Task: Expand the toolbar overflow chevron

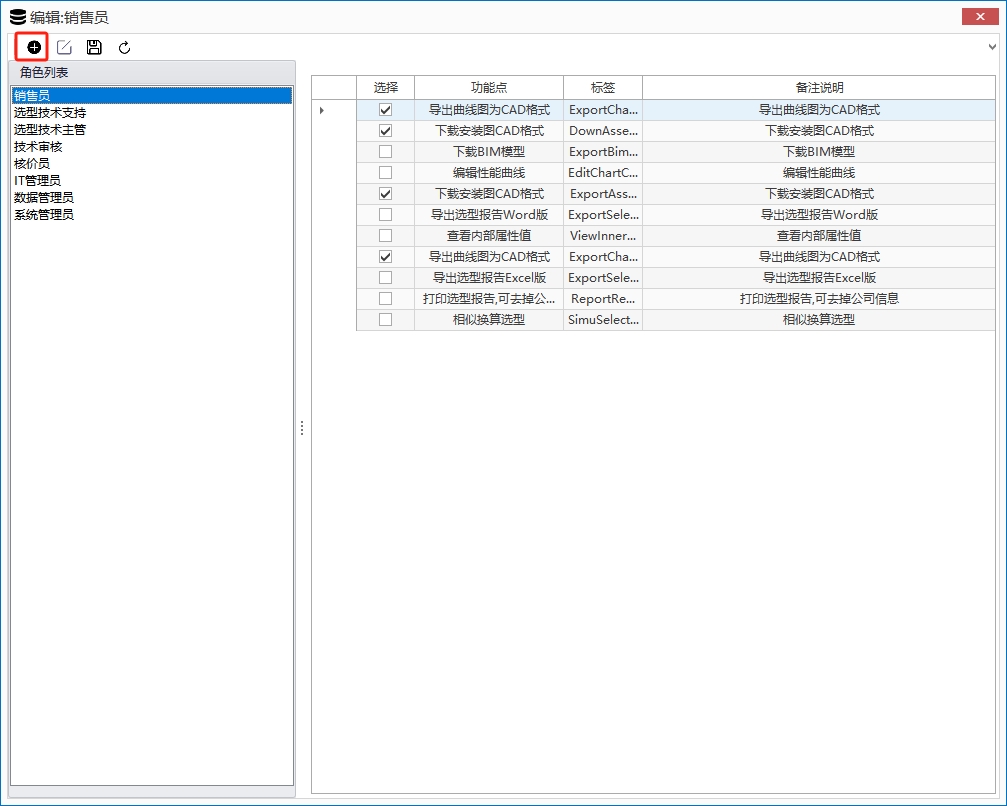Action: pos(992,47)
